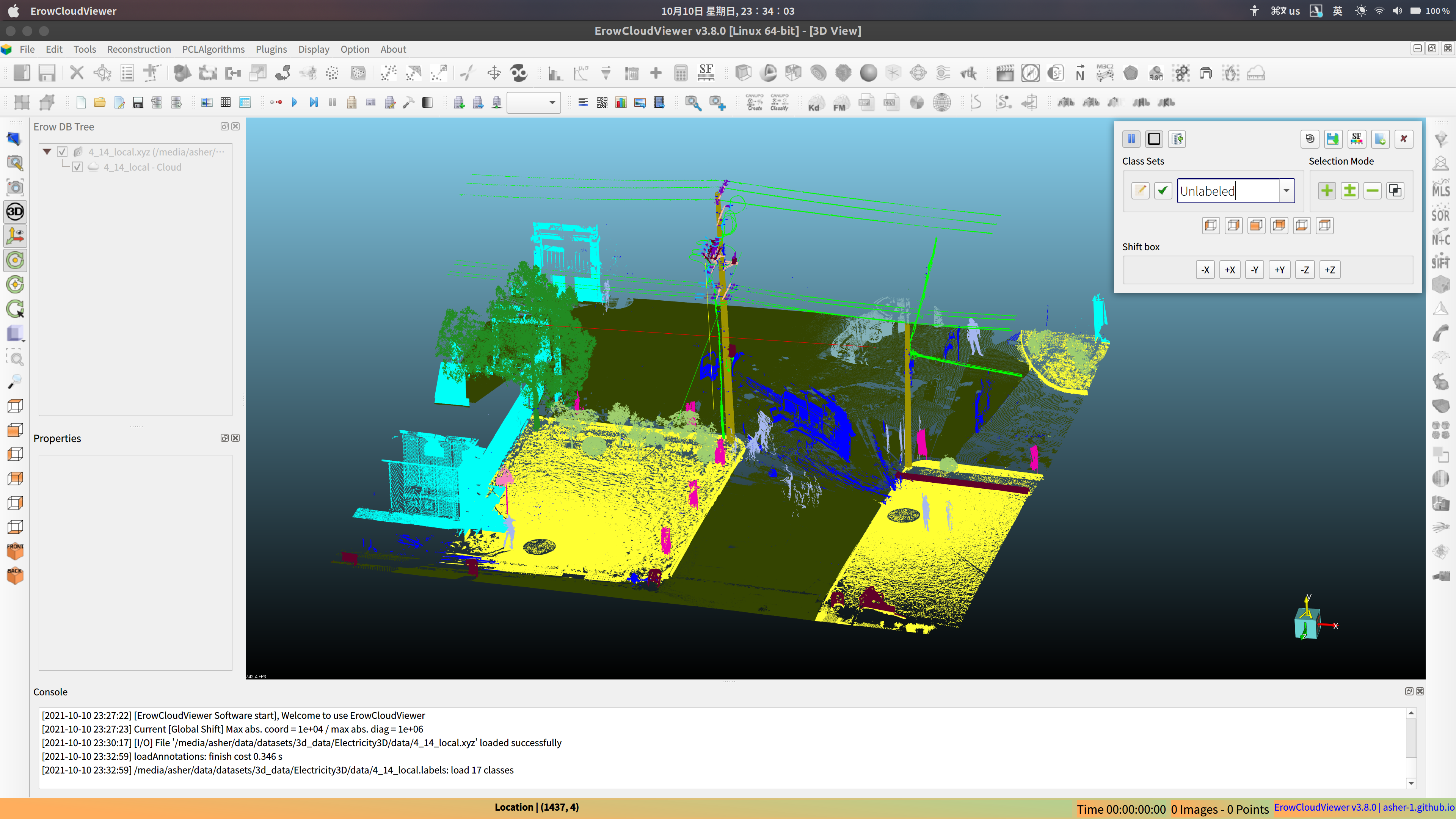Open the Reconstruction menu
The image size is (1456, 819).
tap(138, 49)
